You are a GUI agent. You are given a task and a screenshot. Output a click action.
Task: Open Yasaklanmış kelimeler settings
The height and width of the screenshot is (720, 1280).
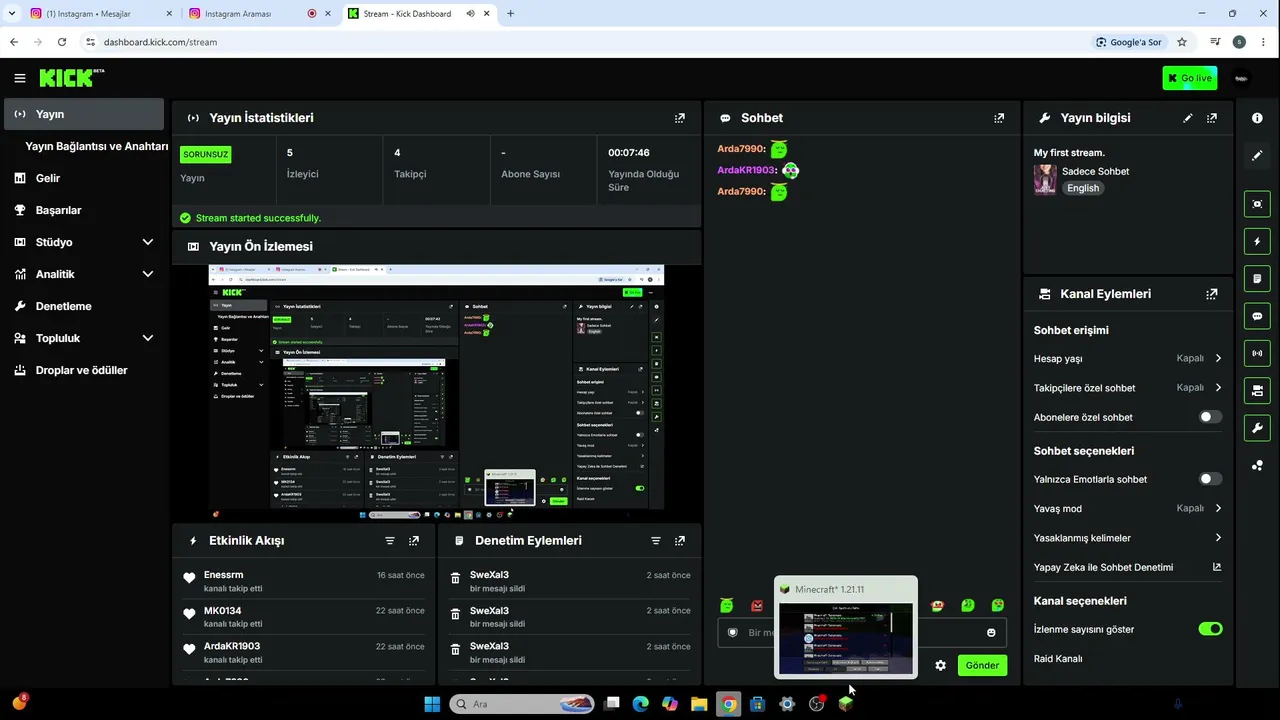point(1128,538)
